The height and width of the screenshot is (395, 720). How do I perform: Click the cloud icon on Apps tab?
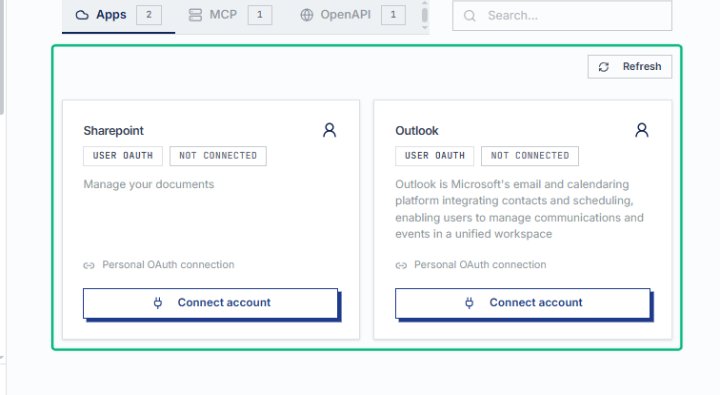tap(82, 15)
